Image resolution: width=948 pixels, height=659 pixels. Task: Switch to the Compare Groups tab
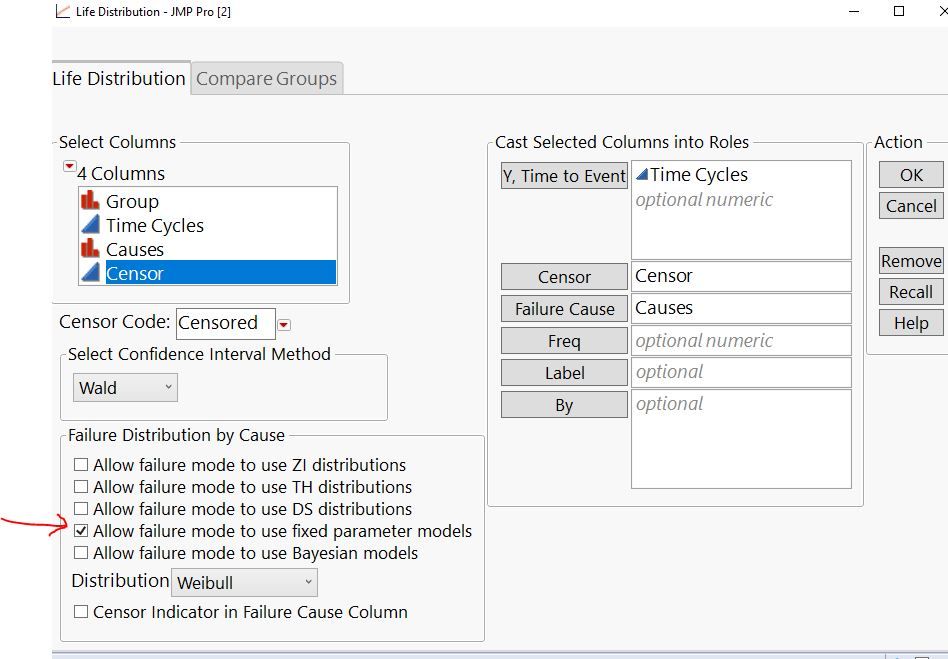[266, 79]
